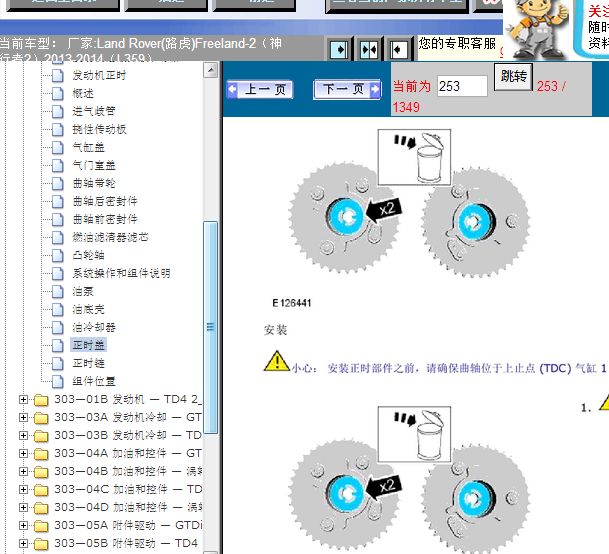
Task: Expand the 303-04A 加油和控件 folder
Action: point(23,453)
